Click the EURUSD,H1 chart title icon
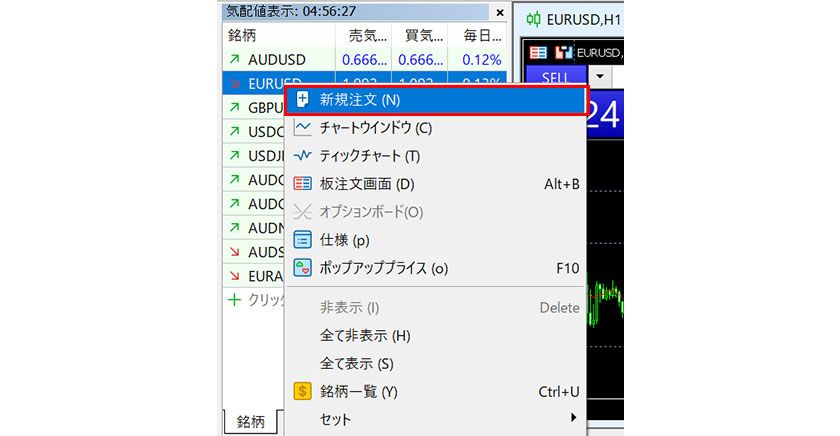This screenshot has height=436, width=840. [x=533, y=18]
